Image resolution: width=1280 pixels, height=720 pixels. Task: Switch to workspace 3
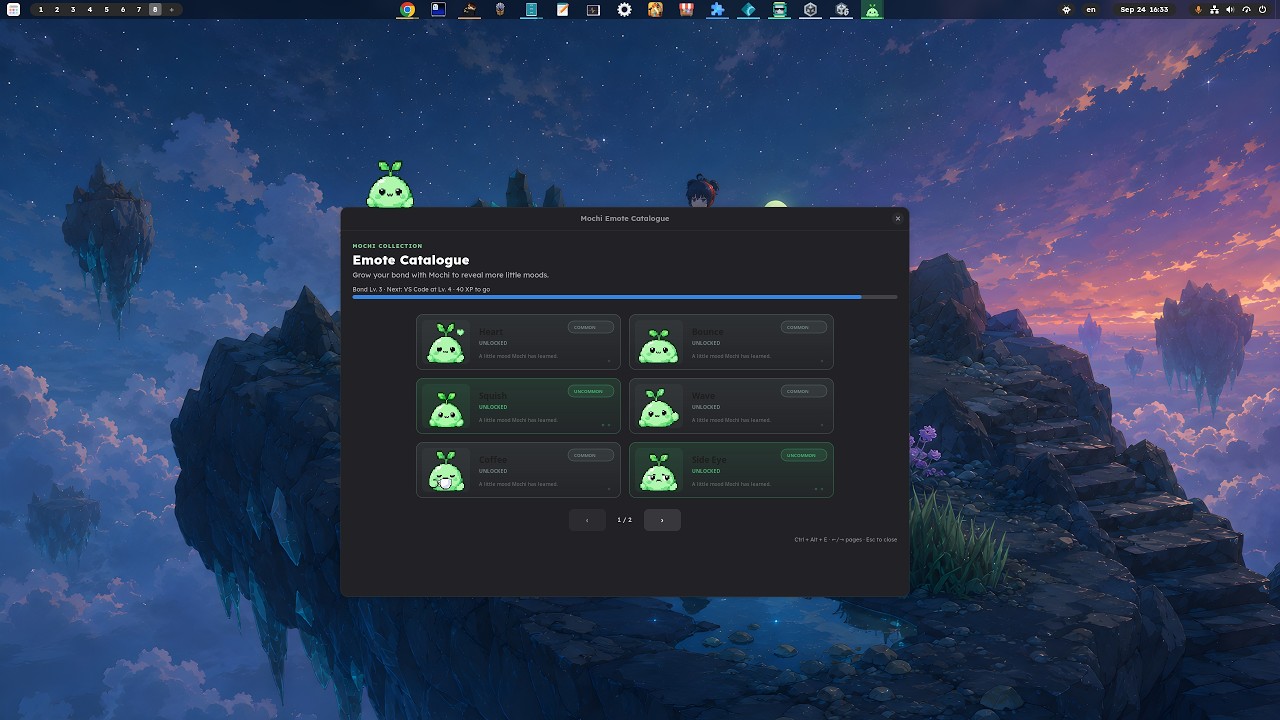73,9
